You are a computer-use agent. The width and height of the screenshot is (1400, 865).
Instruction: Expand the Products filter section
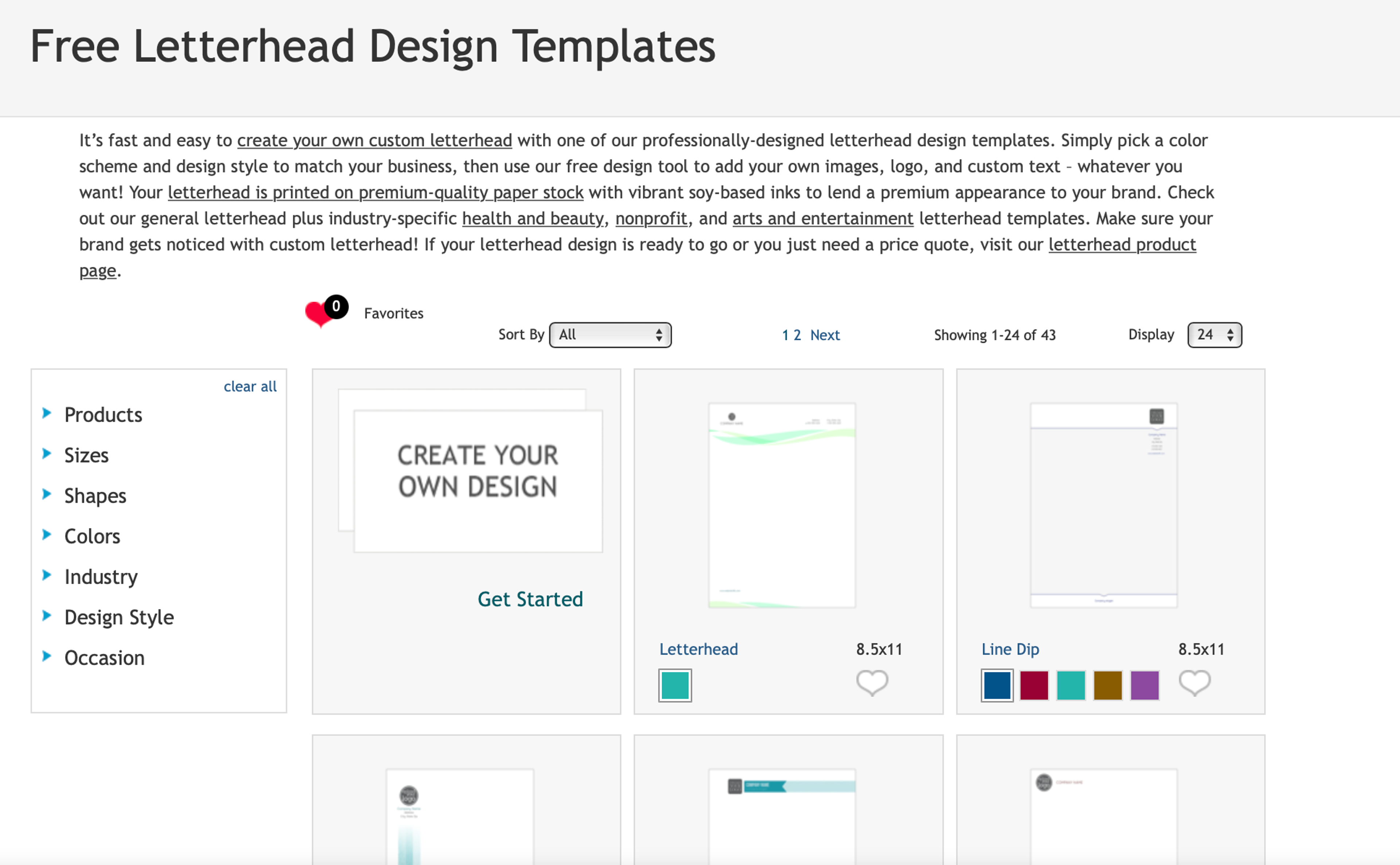[104, 415]
